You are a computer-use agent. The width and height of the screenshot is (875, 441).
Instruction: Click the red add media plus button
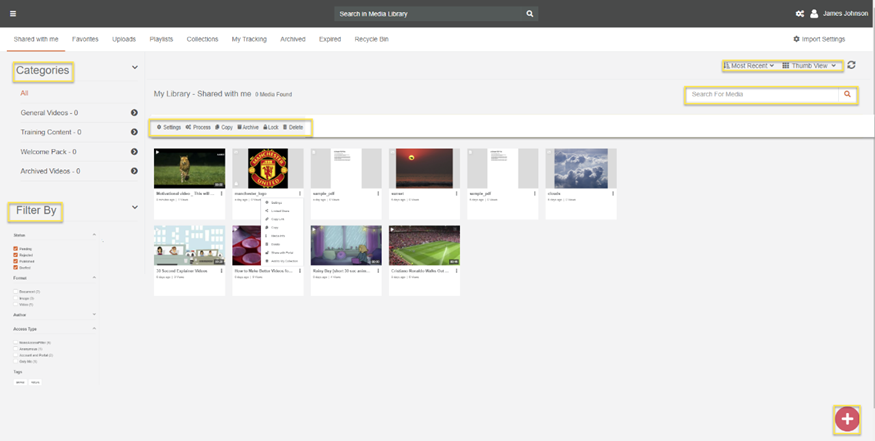847,419
